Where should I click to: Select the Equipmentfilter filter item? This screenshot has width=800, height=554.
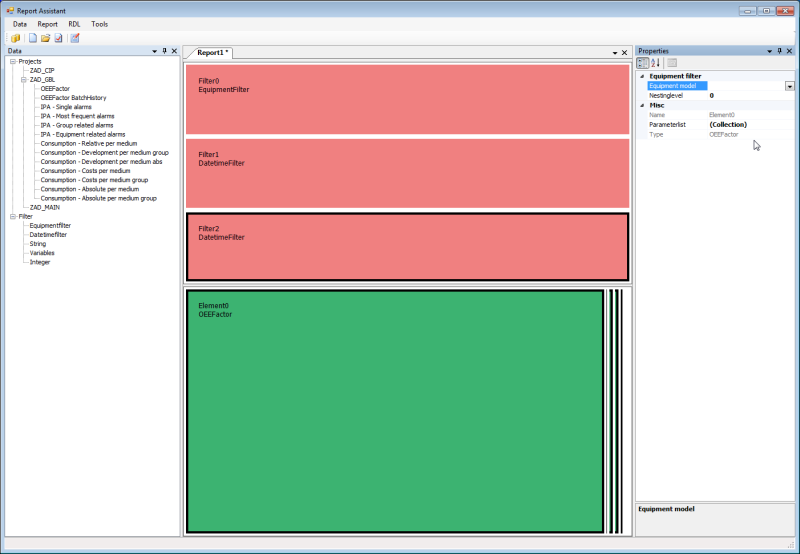tap(50, 225)
